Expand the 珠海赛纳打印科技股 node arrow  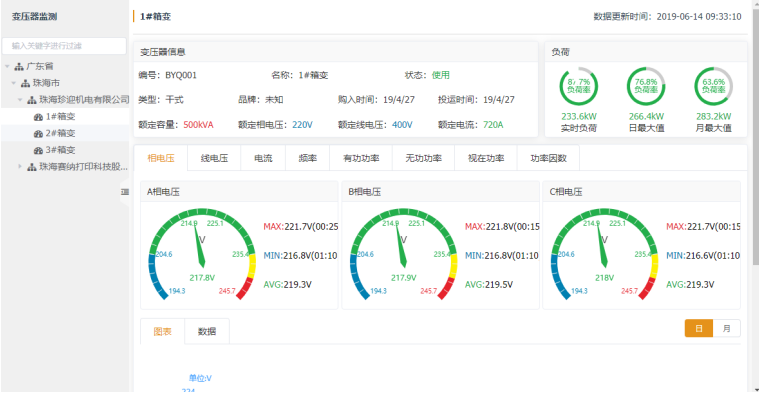[x=20, y=167]
